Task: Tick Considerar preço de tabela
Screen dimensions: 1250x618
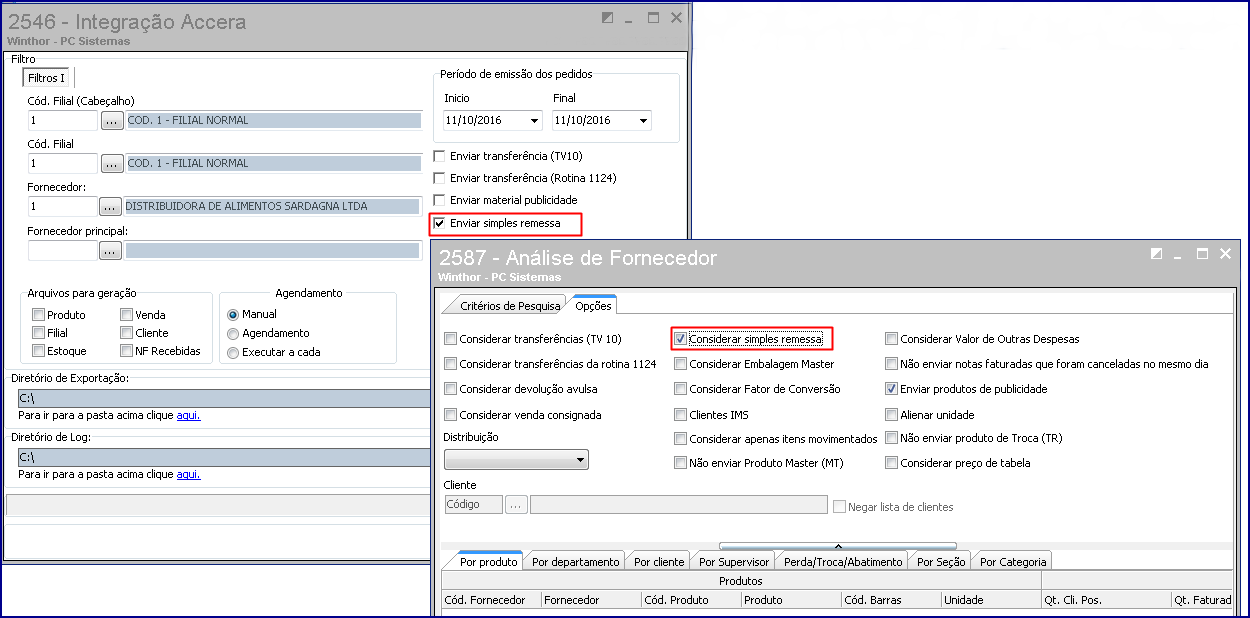Action: coord(891,463)
